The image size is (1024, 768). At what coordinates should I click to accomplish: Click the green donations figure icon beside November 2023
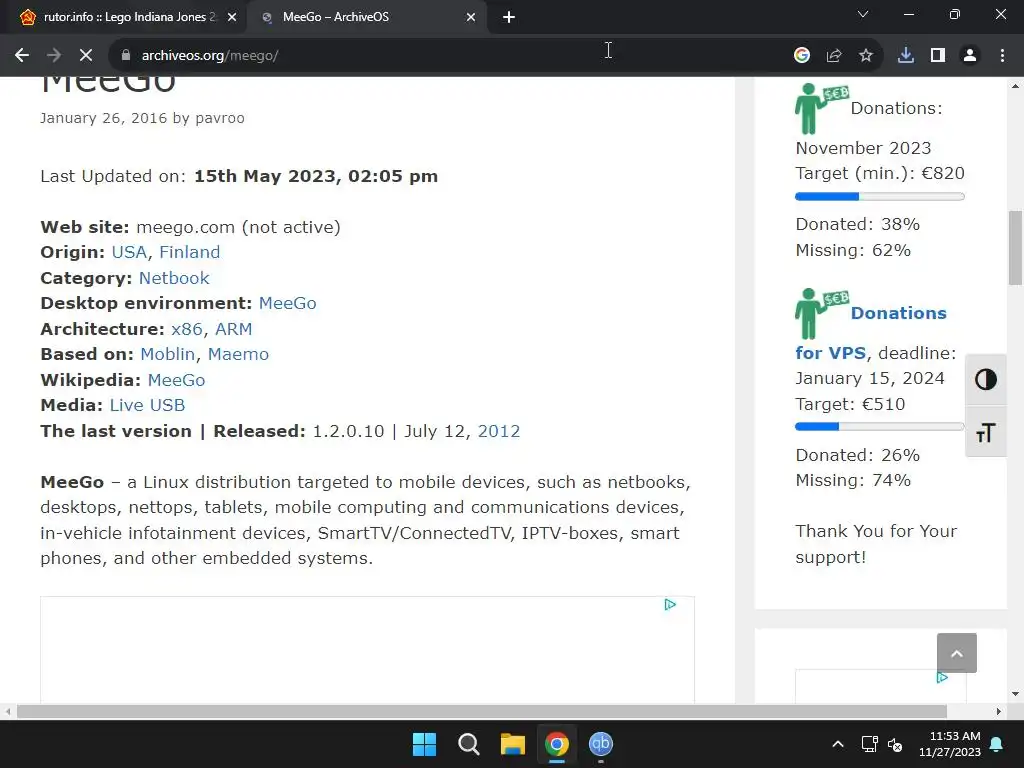point(821,108)
